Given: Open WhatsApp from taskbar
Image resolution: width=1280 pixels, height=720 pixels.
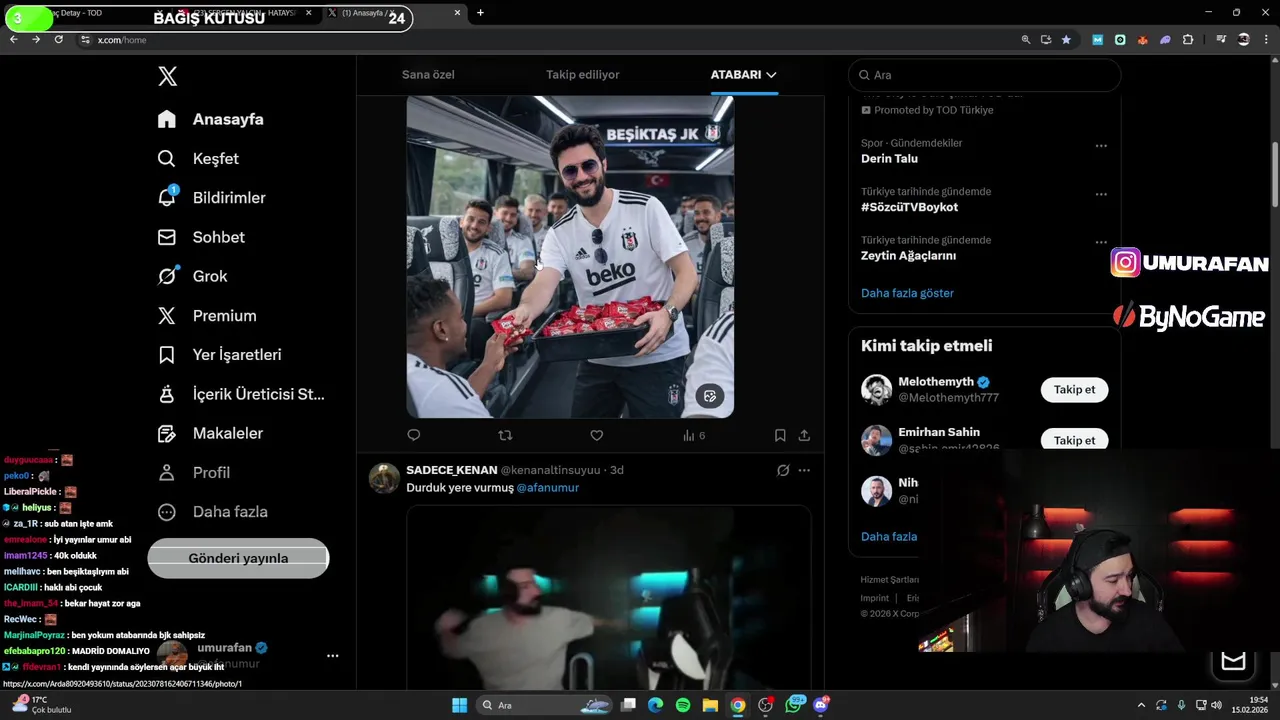Looking at the screenshot, I should [x=794, y=705].
